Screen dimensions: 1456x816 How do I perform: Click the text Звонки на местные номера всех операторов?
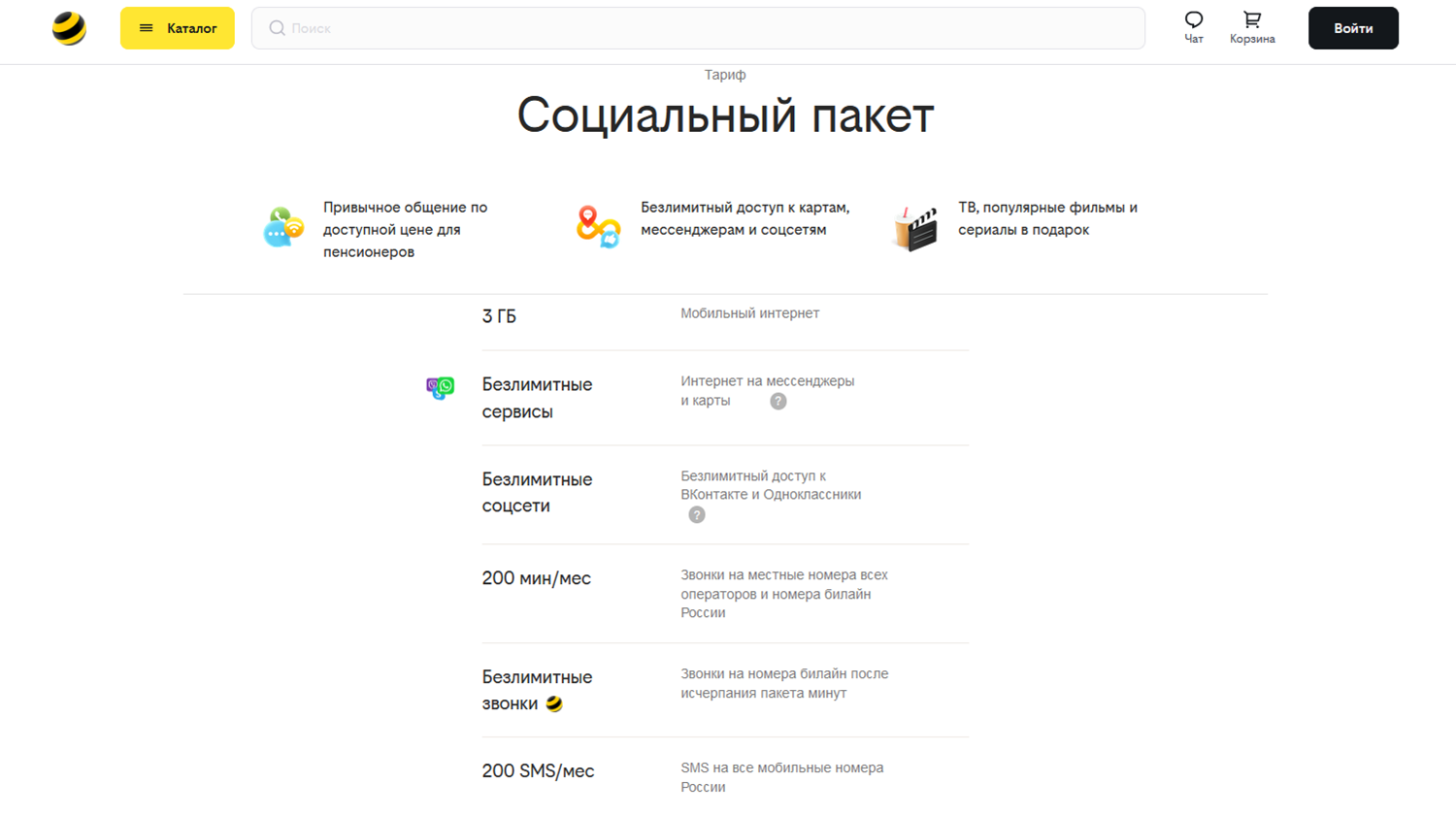tap(784, 594)
